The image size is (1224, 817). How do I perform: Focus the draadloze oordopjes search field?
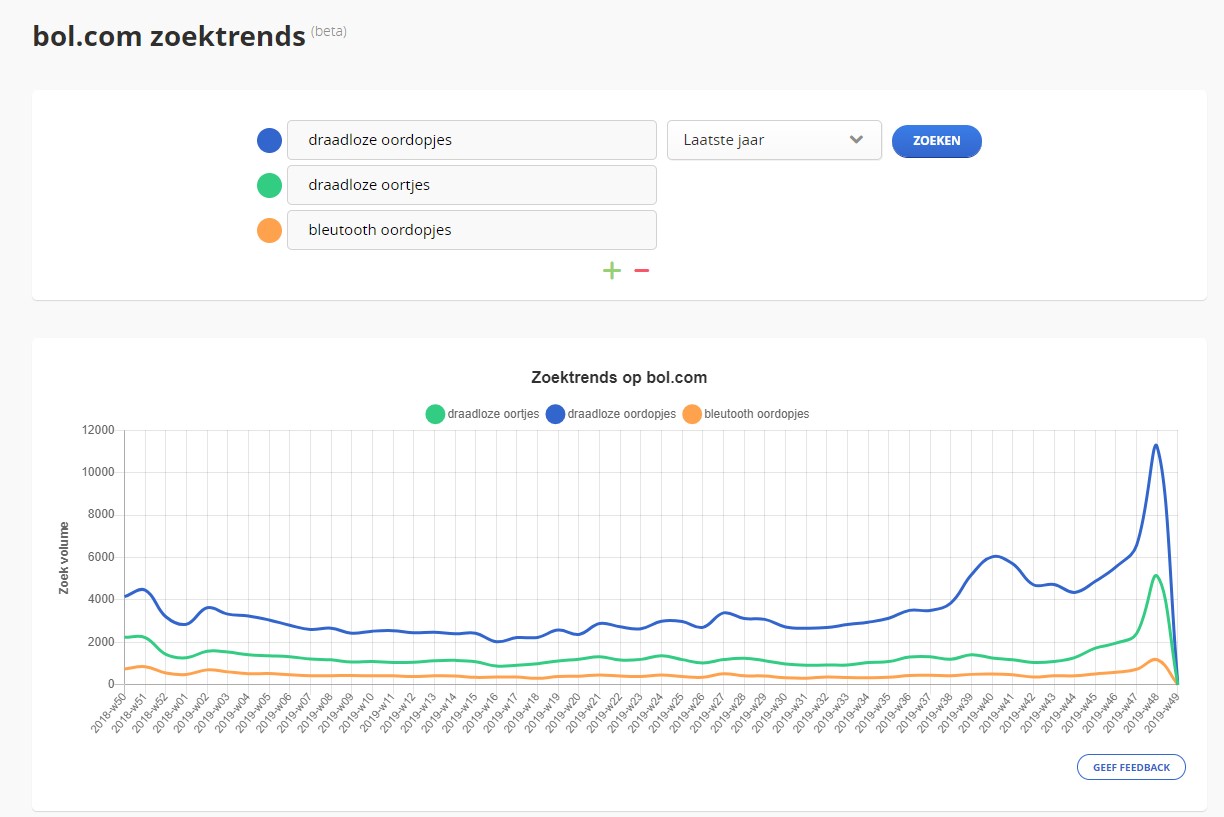pos(471,140)
